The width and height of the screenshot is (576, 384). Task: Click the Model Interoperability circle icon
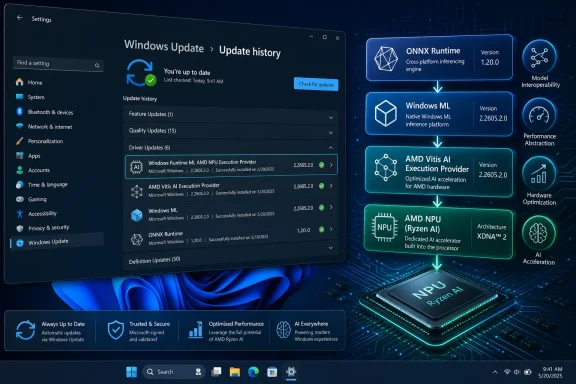pyautogui.click(x=539, y=57)
